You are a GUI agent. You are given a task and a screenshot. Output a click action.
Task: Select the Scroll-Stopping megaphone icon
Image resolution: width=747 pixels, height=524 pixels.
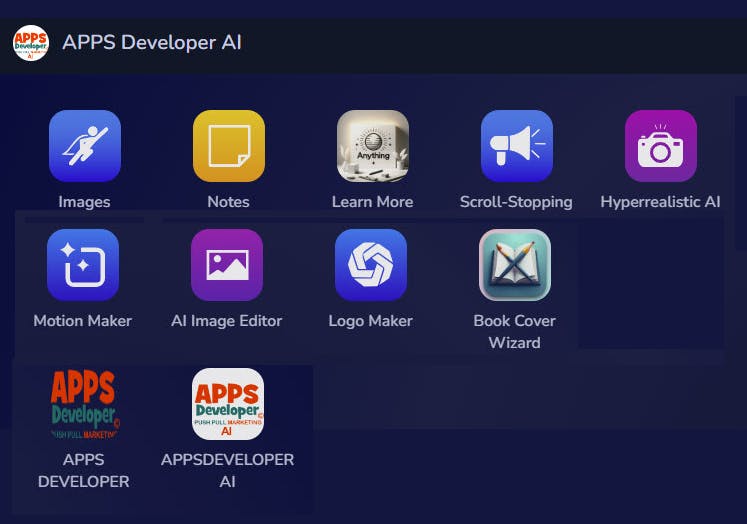[x=517, y=146]
